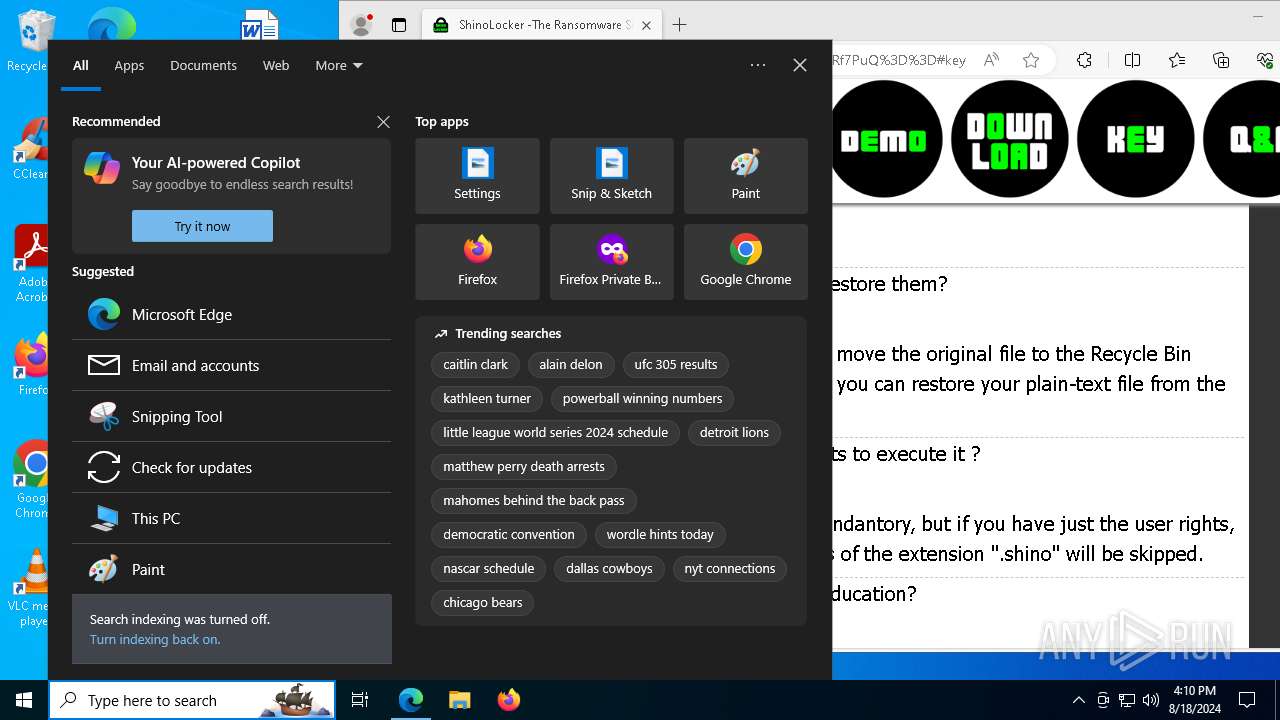Open Paint in the Suggested list
The height and width of the screenshot is (720, 1280).
231,569
